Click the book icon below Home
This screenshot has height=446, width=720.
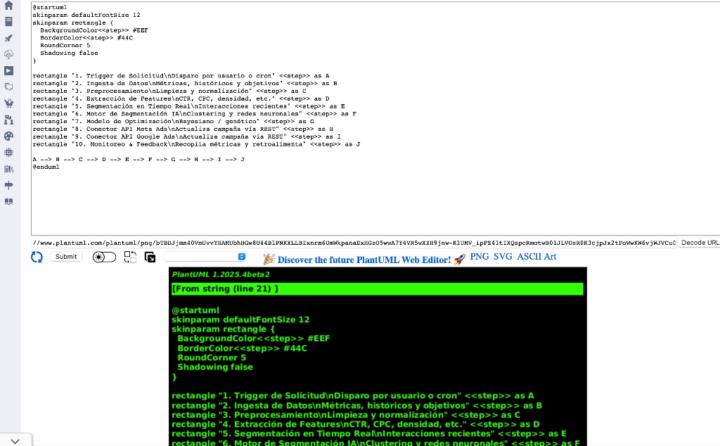pyautogui.click(x=9, y=22)
